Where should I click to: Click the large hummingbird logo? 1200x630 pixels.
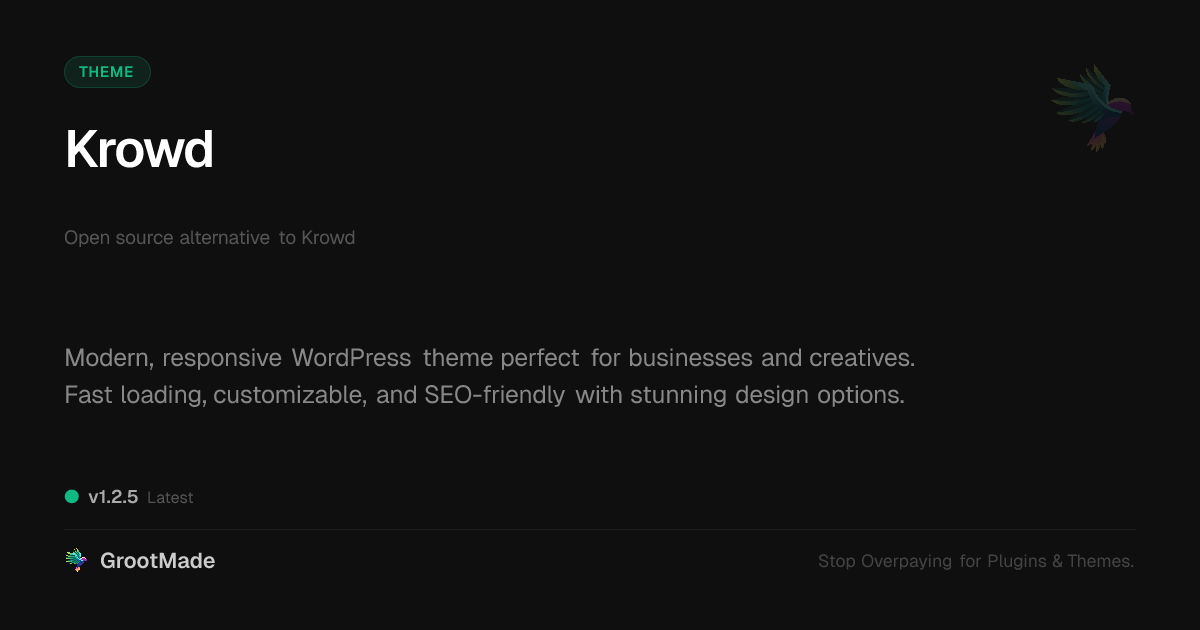coord(1091,107)
